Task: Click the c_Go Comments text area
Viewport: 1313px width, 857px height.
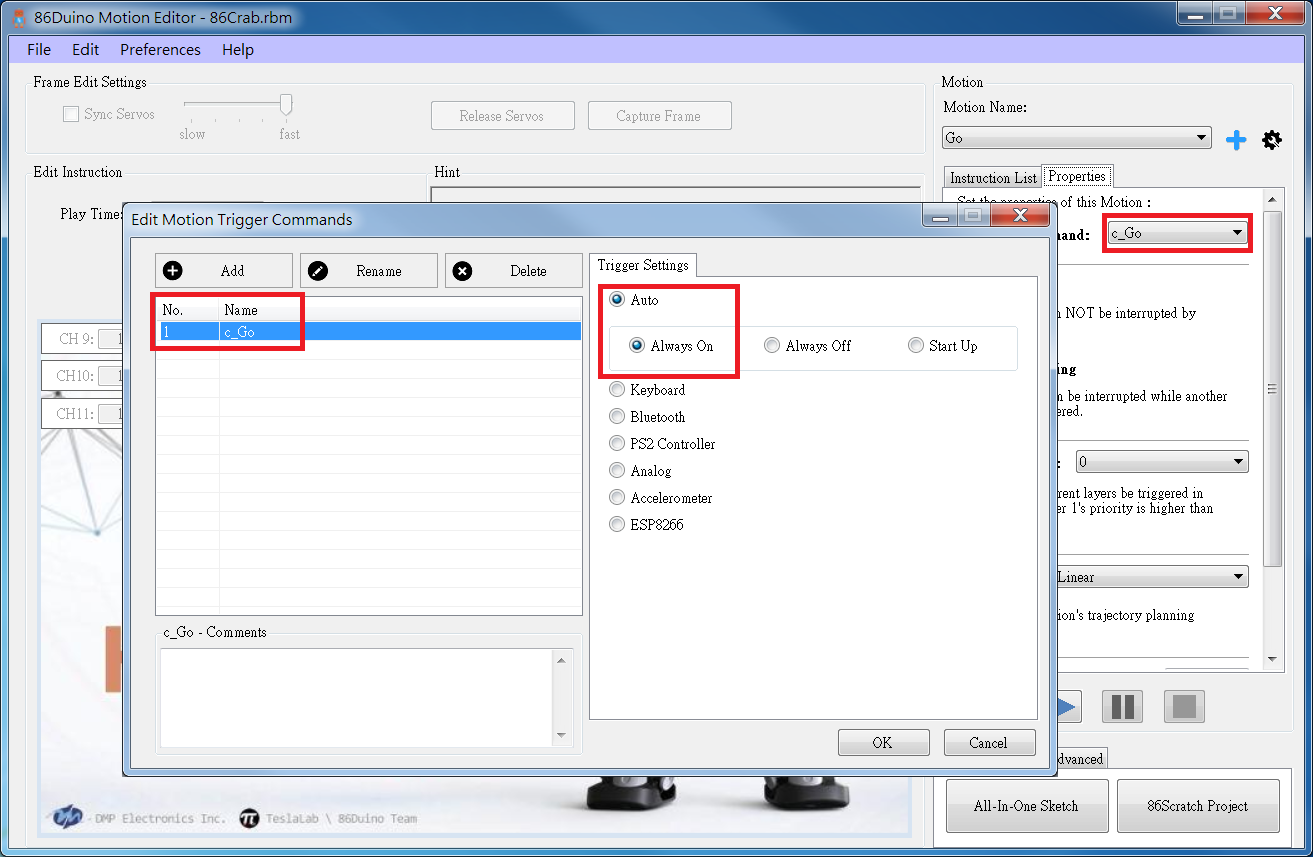Action: coord(355,697)
